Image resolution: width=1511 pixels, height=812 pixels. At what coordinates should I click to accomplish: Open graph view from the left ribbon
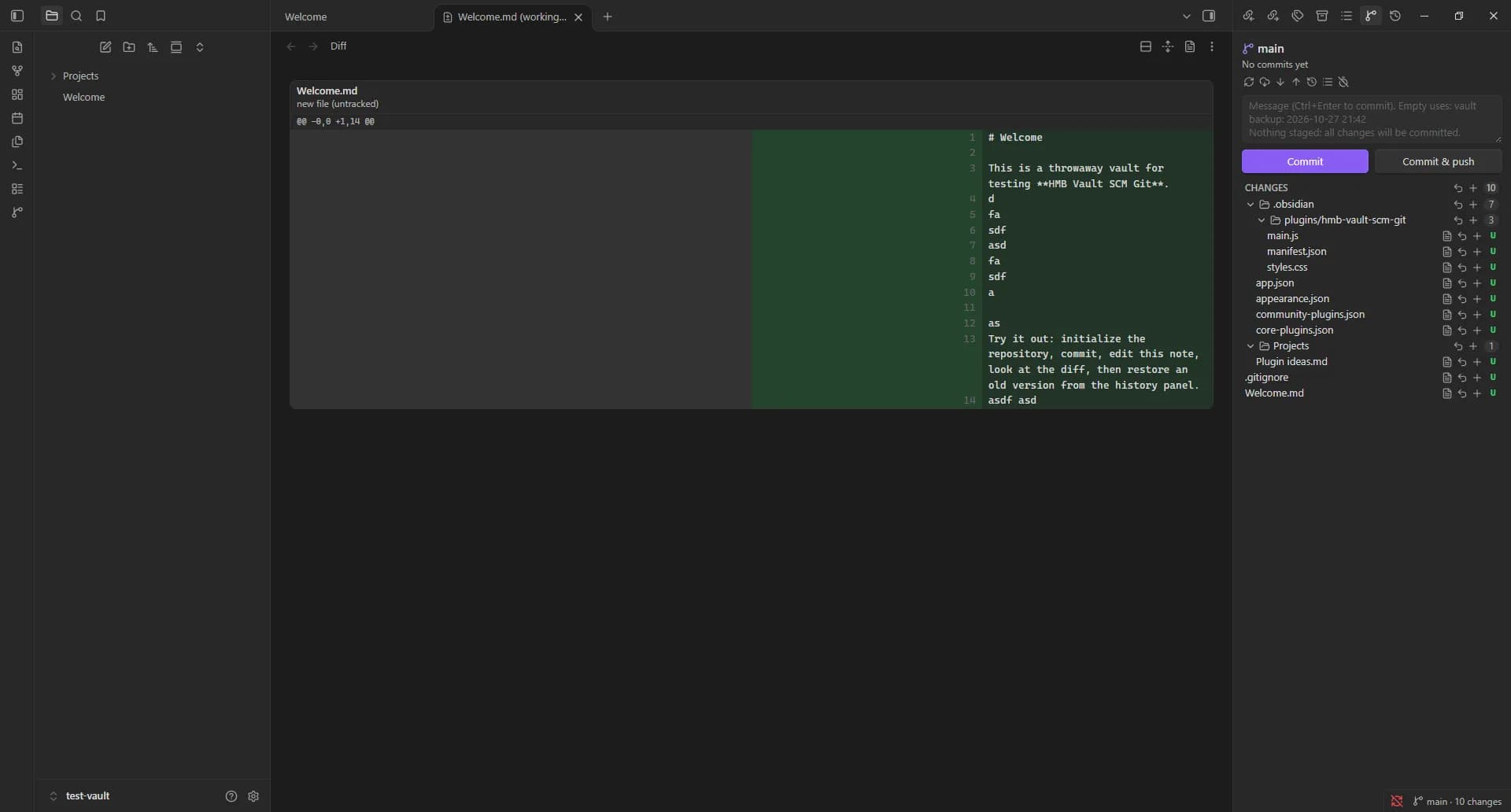click(17, 71)
